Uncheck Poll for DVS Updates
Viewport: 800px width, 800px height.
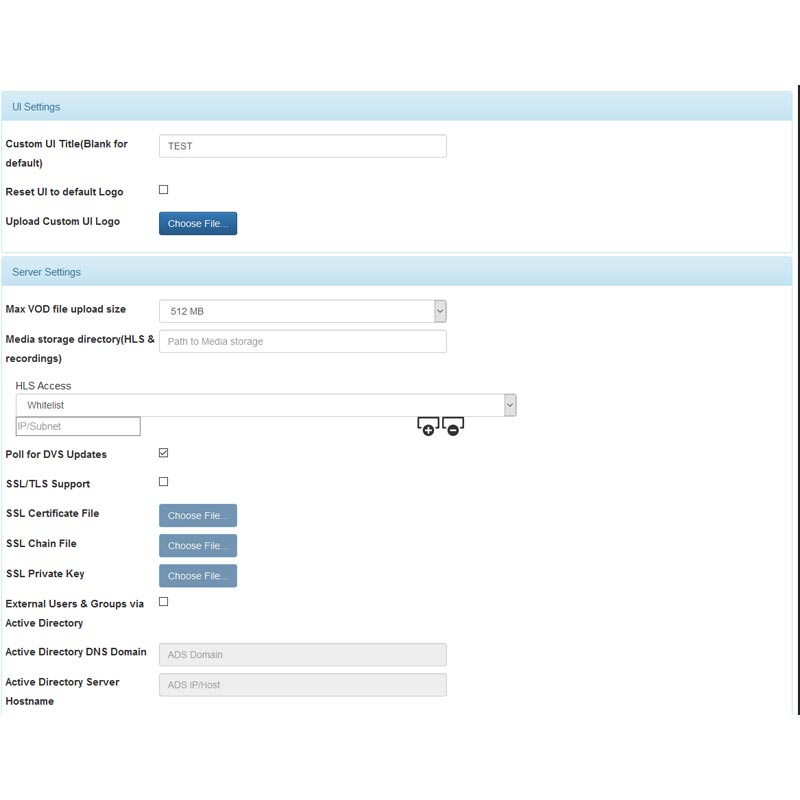[164, 453]
